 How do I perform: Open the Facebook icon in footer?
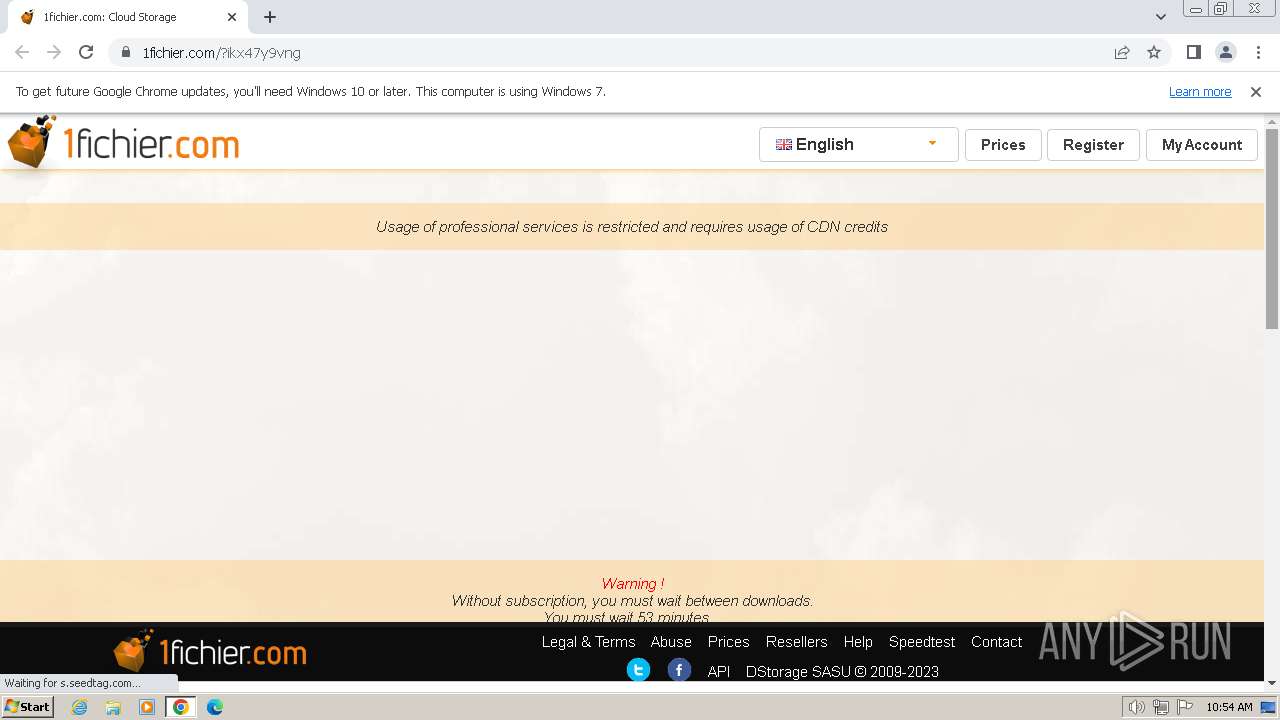[679, 670]
